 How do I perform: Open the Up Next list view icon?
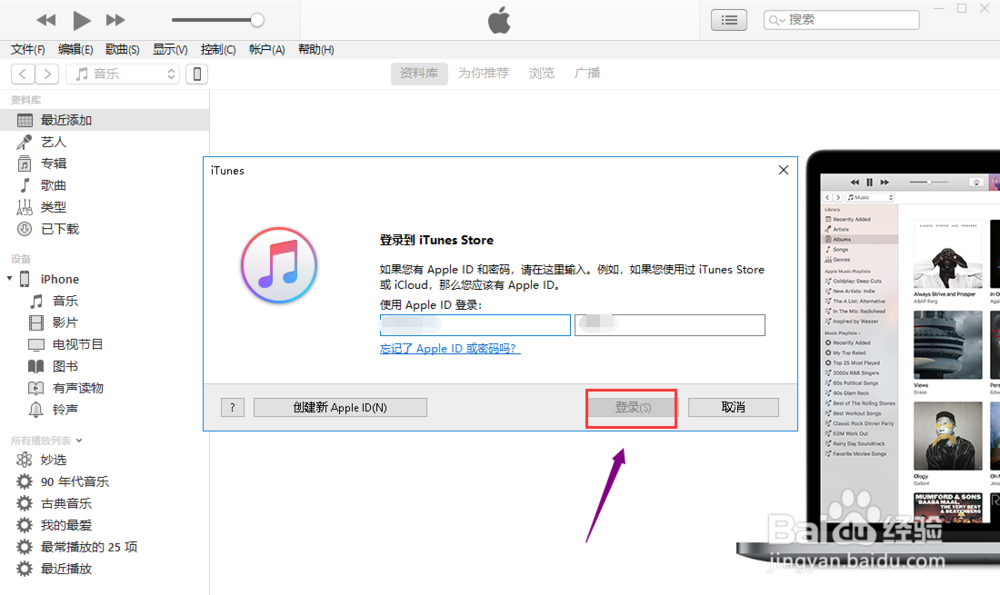pyautogui.click(x=729, y=19)
